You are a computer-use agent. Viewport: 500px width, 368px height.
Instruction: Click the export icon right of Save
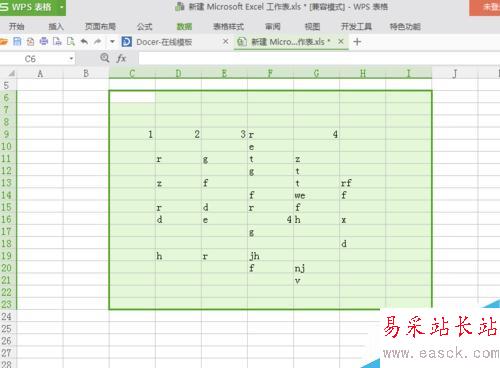[x=30, y=42]
